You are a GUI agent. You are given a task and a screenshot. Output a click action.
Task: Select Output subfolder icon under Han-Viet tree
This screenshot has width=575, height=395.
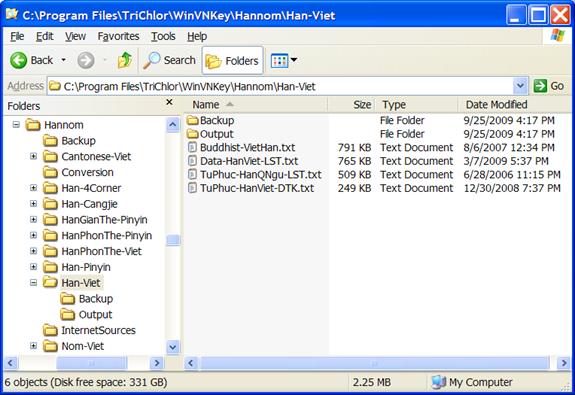67,314
